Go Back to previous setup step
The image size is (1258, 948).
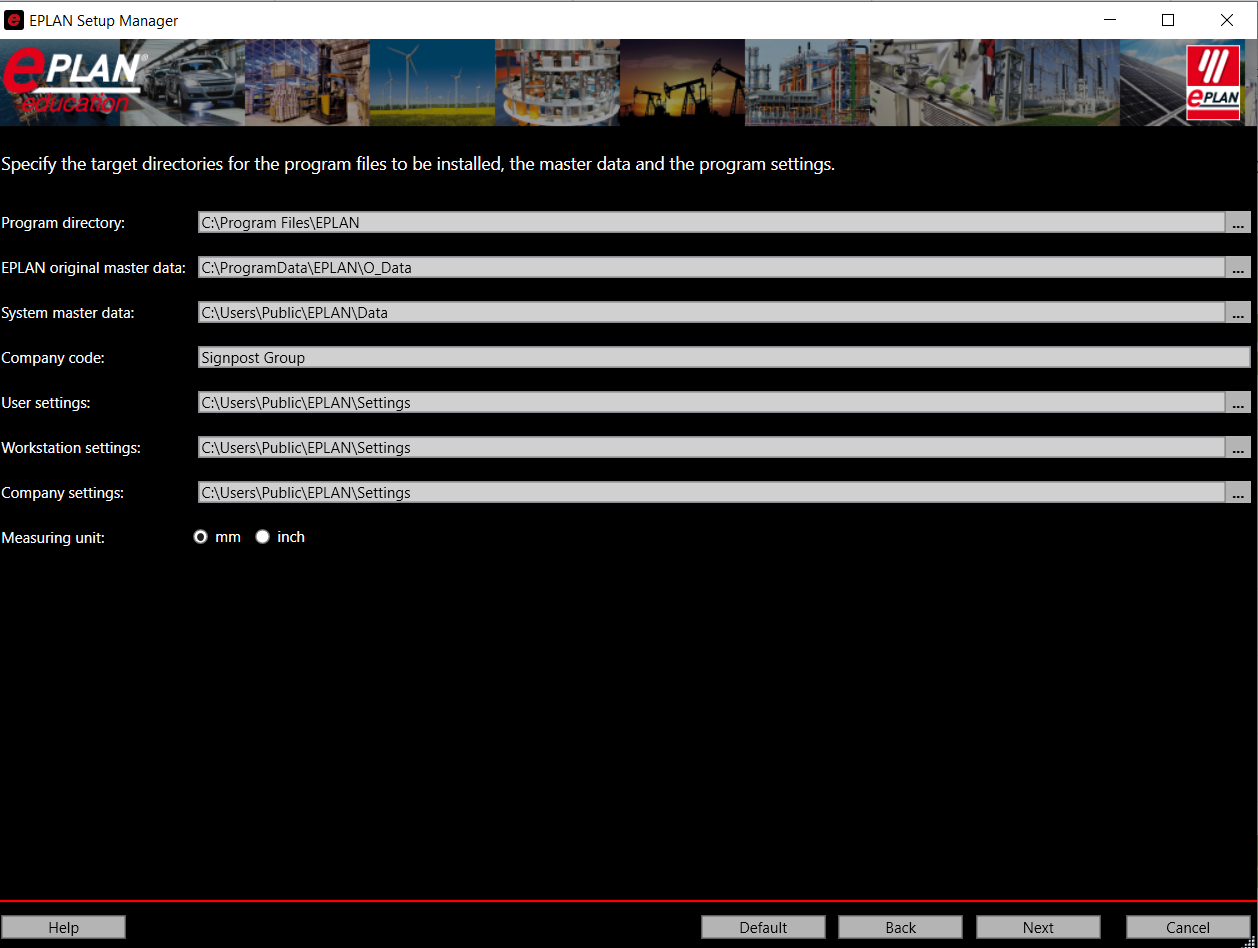pos(900,927)
